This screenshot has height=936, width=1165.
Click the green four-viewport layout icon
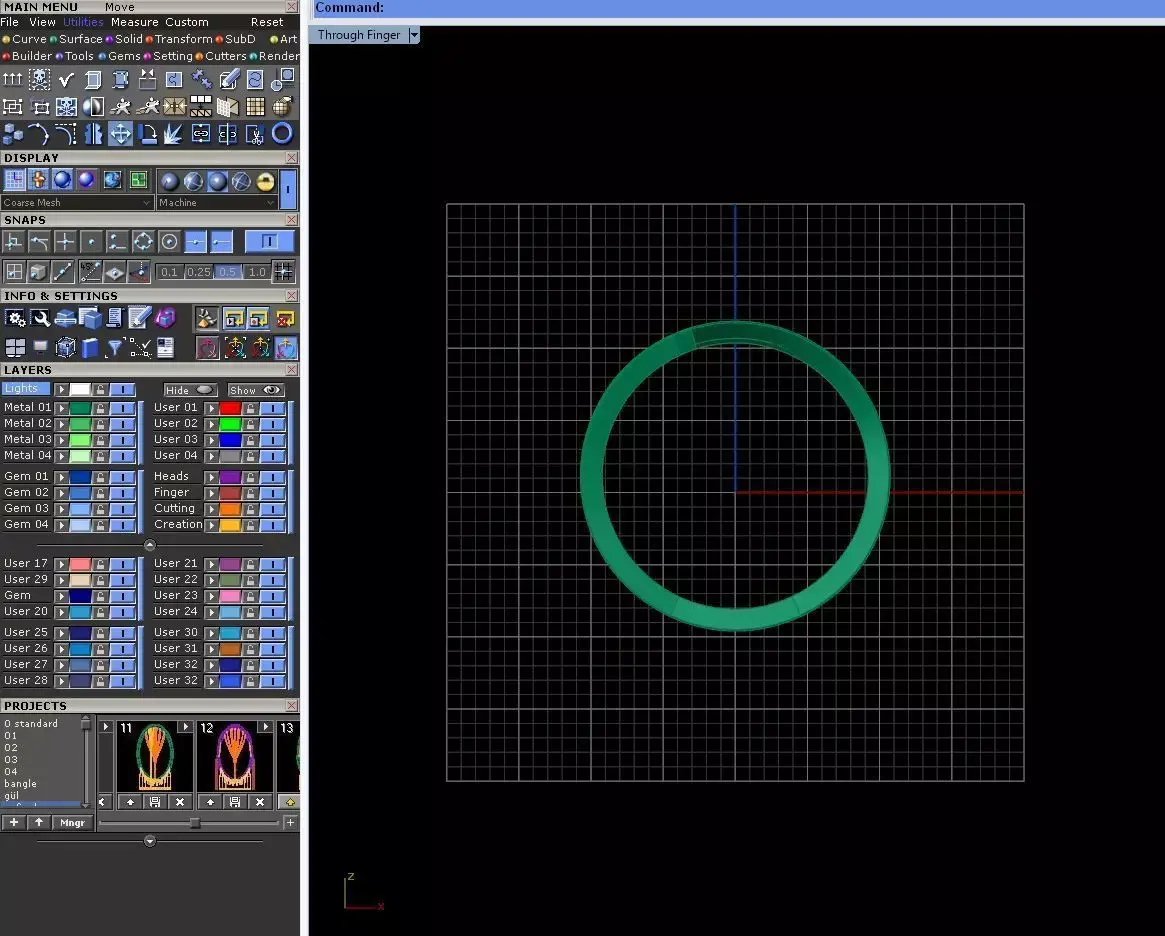[138, 180]
